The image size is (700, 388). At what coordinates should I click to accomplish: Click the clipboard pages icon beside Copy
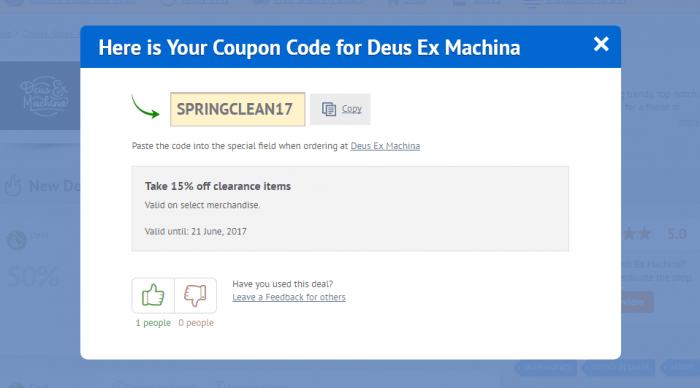[x=329, y=109]
